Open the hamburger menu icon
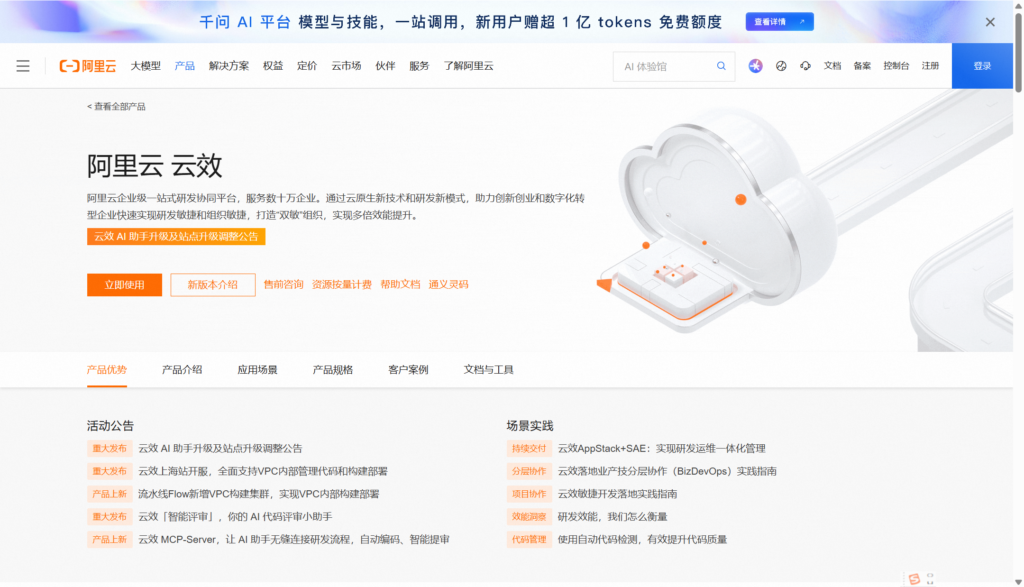Viewport: 1024px width, 587px height. [x=23, y=66]
